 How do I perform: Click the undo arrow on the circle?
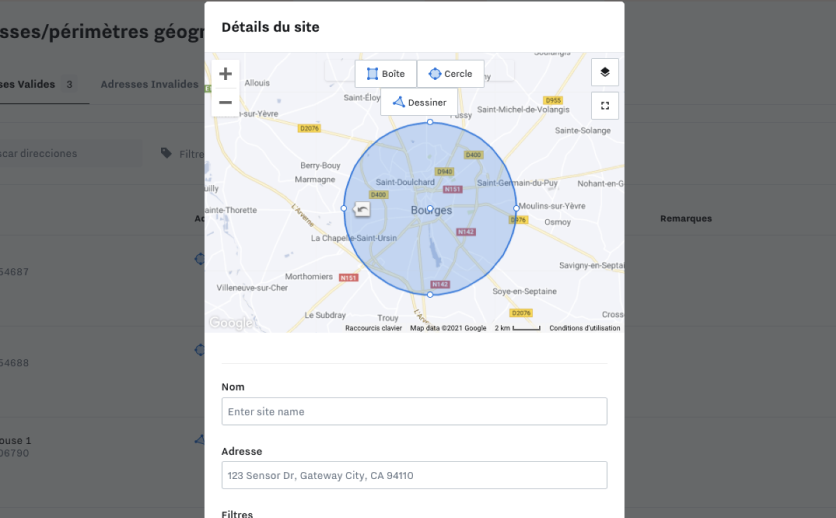click(x=362, y=209)
